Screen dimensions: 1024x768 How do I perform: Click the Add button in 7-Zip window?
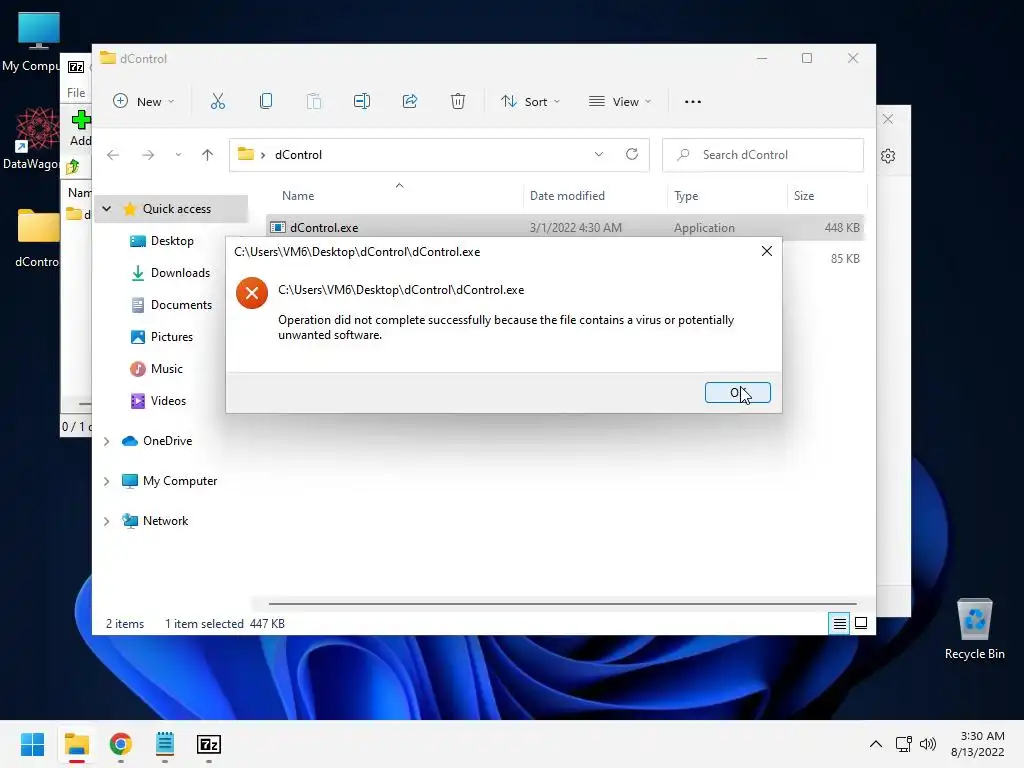(x=81, y=128)
